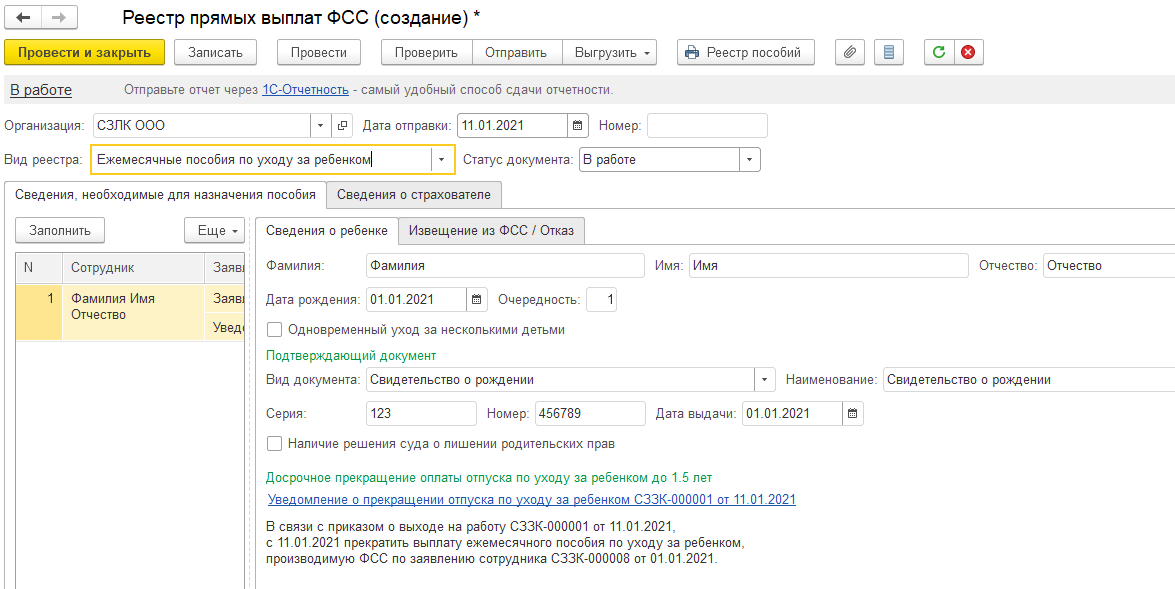The image size is (1175, 589).
Task: Follow the 1С-Отчетность link
Action: coord(305,90)
